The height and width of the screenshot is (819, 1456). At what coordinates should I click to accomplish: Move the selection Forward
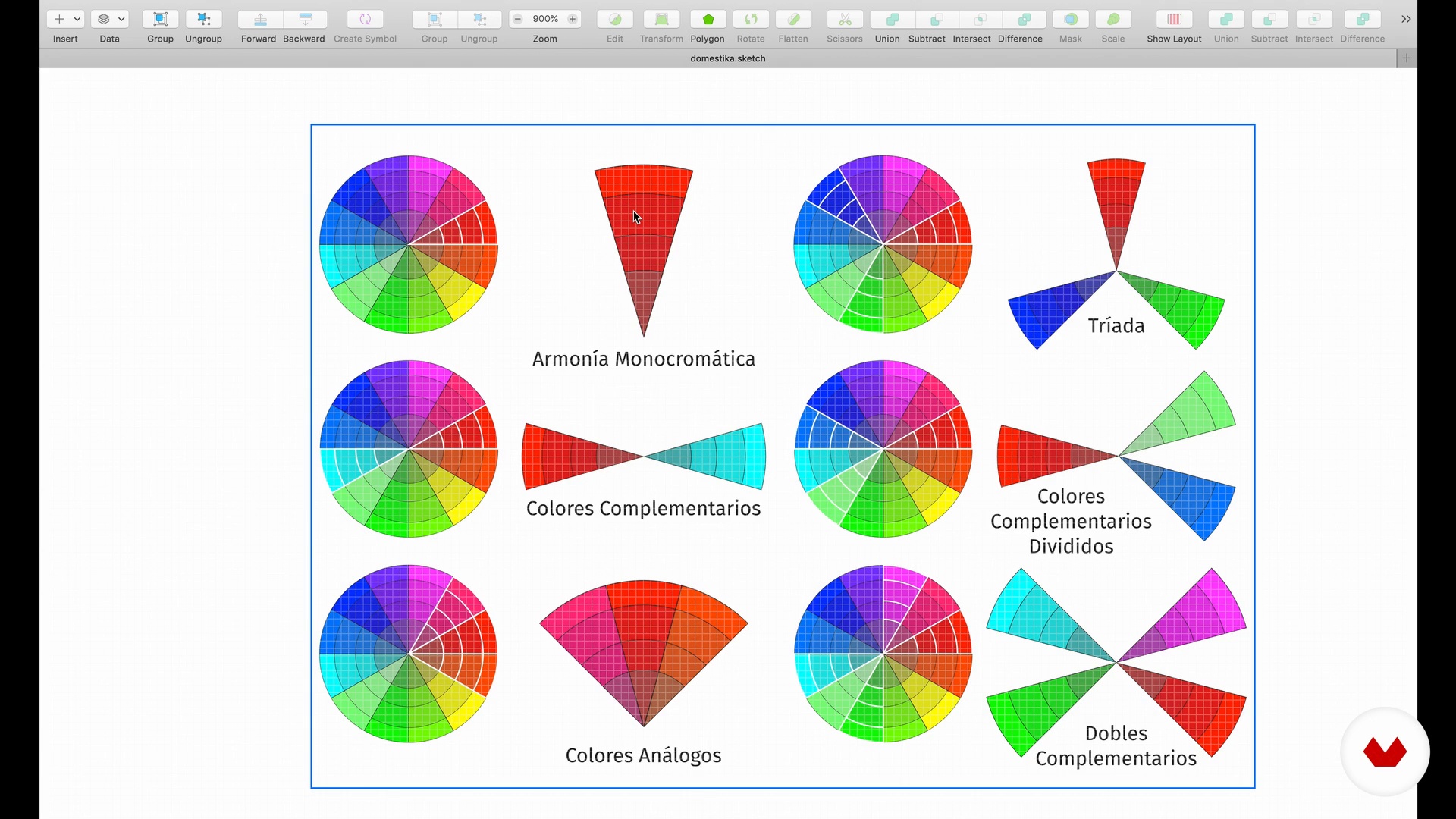point(259,19)
